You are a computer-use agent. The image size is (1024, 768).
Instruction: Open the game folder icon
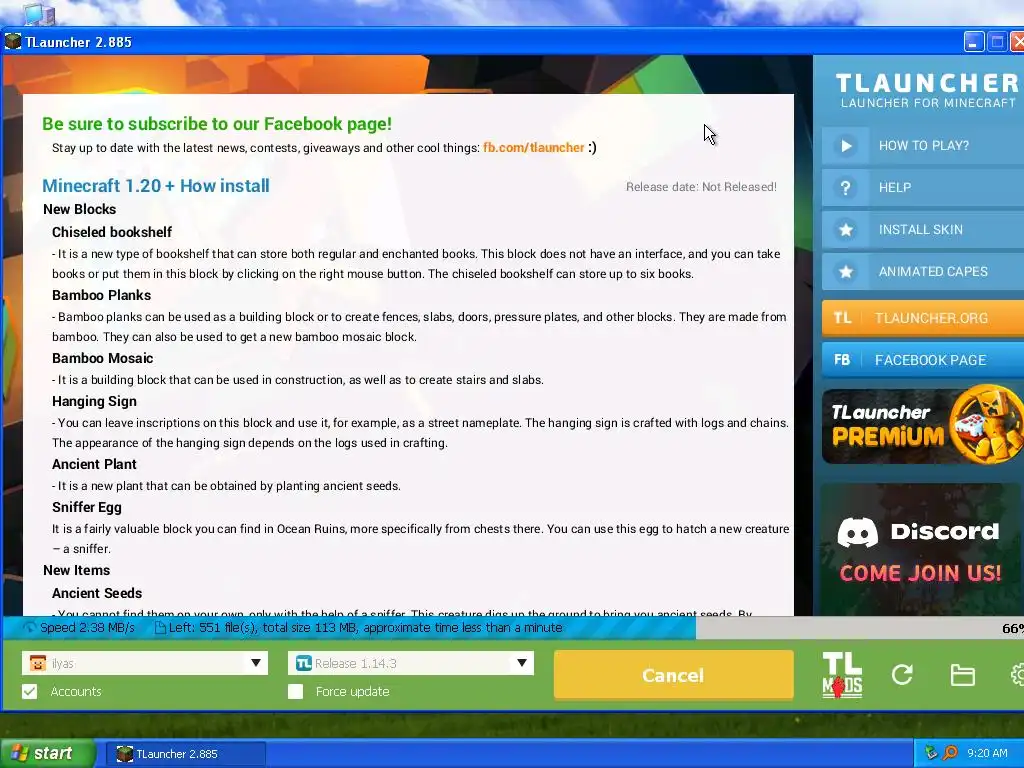(962, 675)
